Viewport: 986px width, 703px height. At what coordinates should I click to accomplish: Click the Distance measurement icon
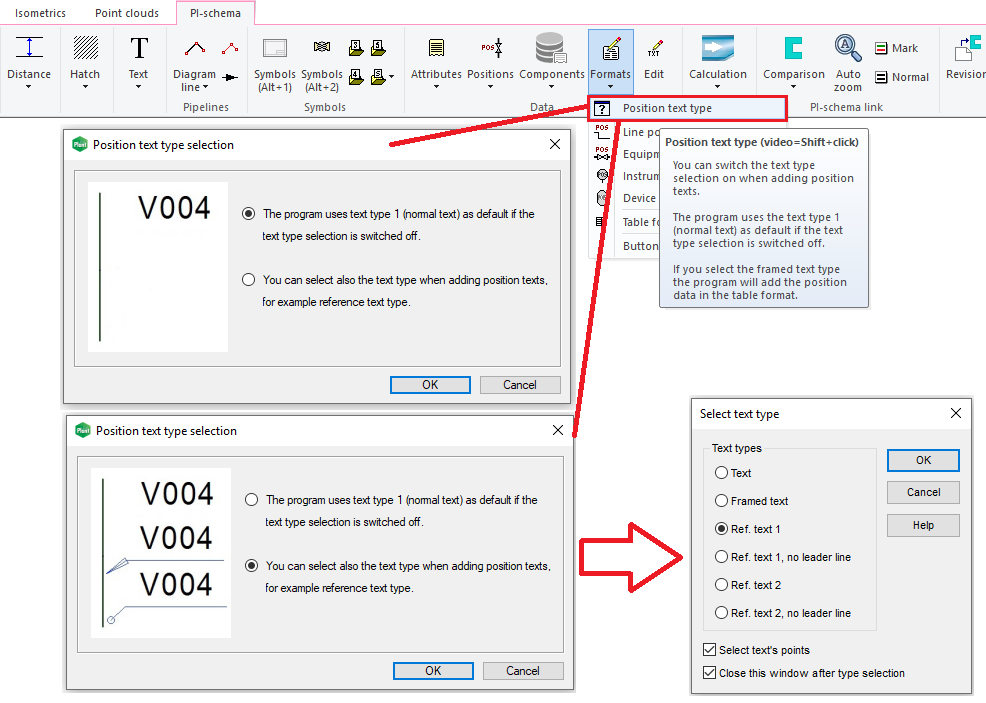[x=29, y=48]
